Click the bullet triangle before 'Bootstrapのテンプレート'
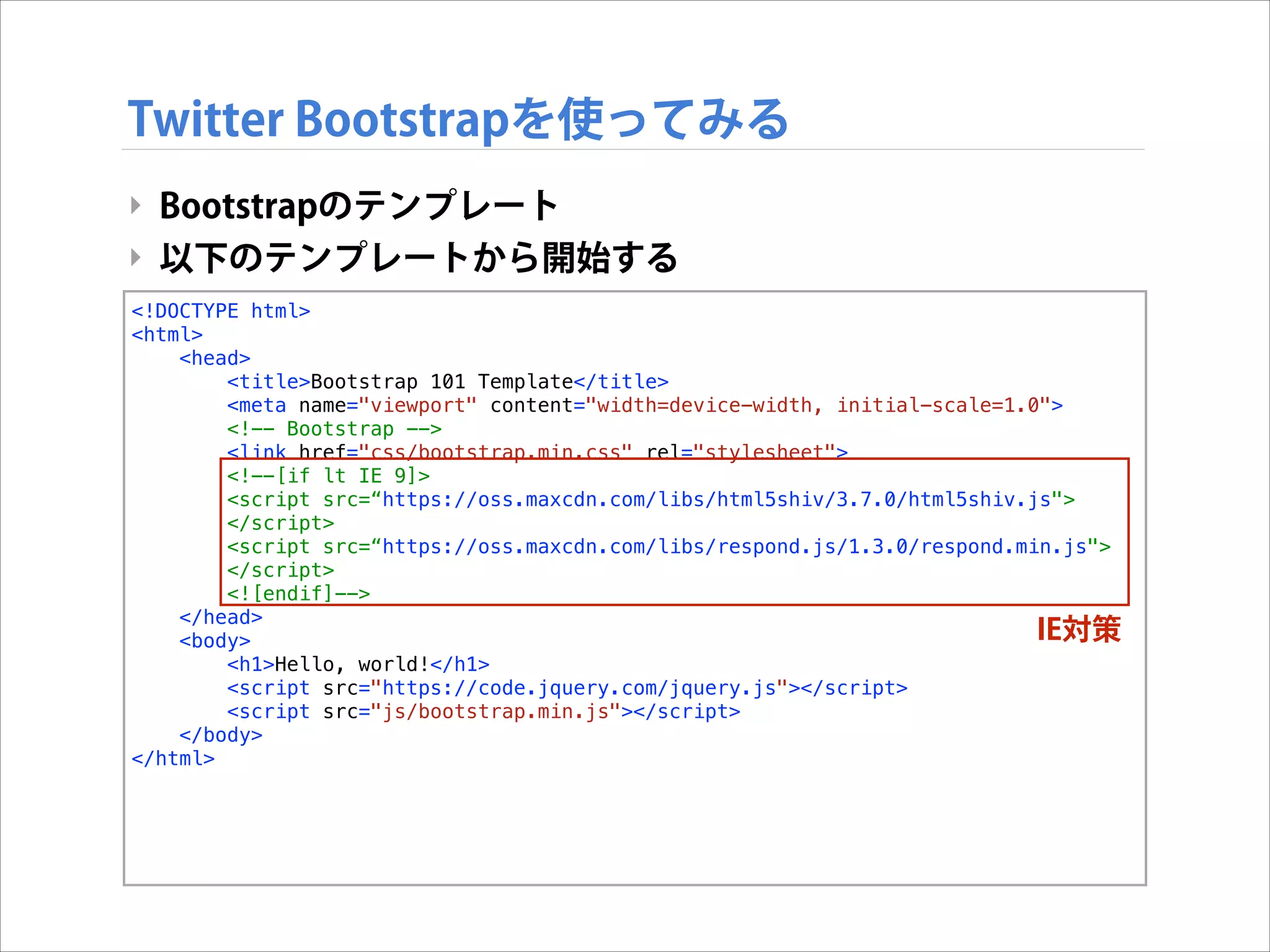This screenshot has width=1270, height=952. [x=136, y=205]
